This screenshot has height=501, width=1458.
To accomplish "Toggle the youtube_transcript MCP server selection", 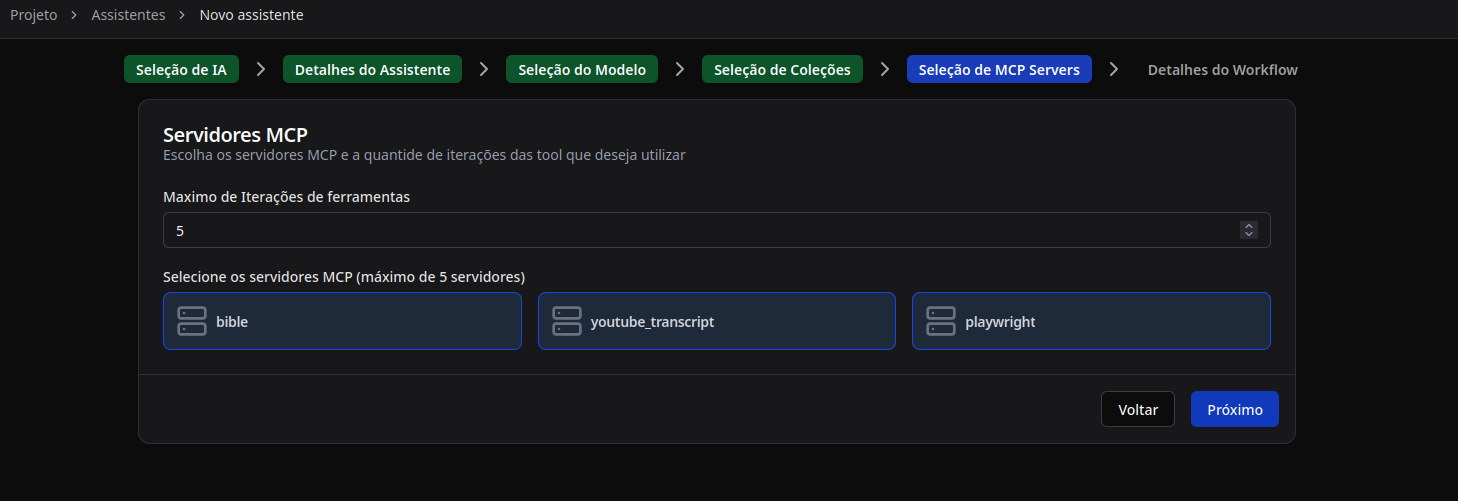I will pos(716,321).
